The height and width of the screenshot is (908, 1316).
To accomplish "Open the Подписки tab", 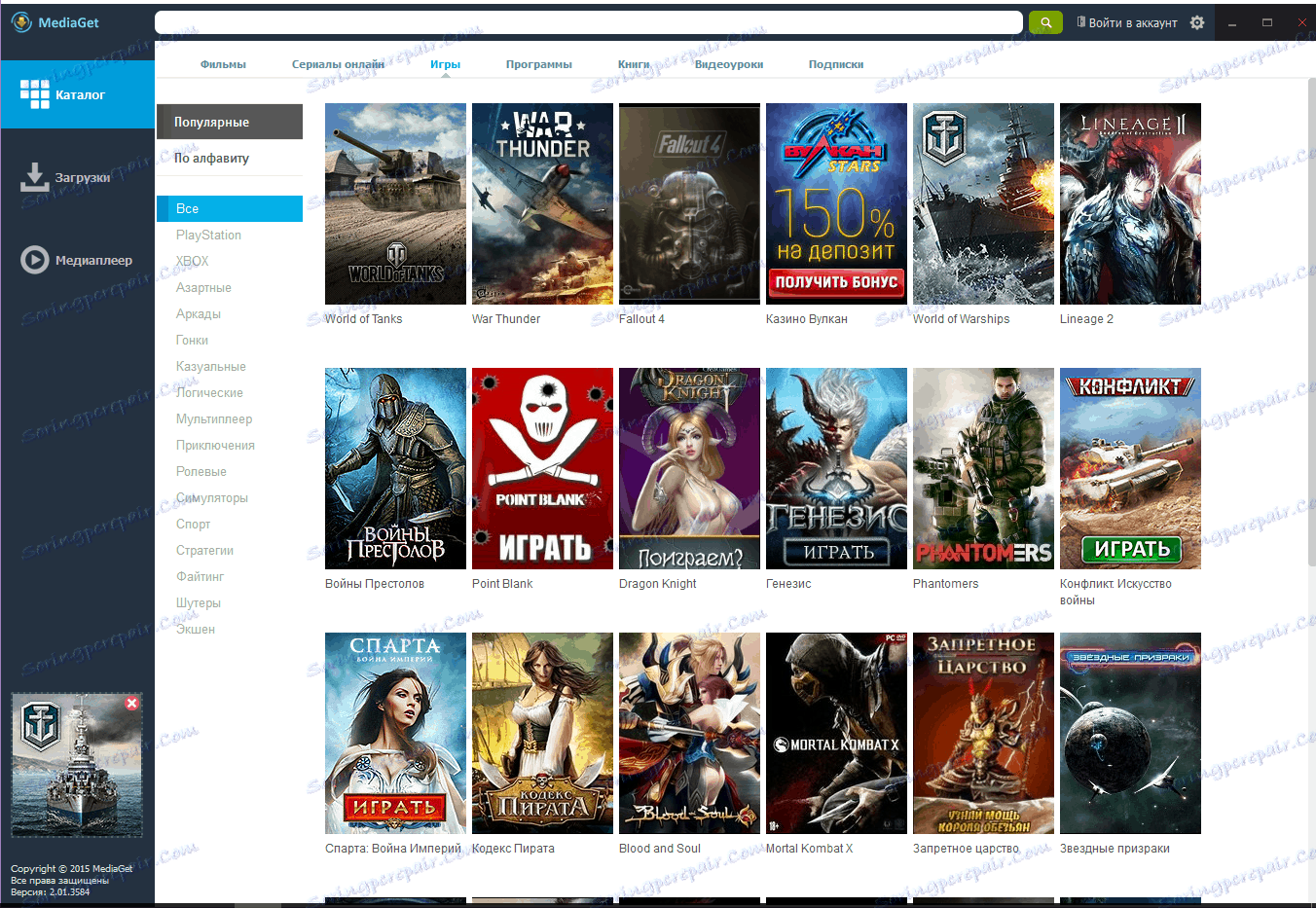I will point(836,64).
